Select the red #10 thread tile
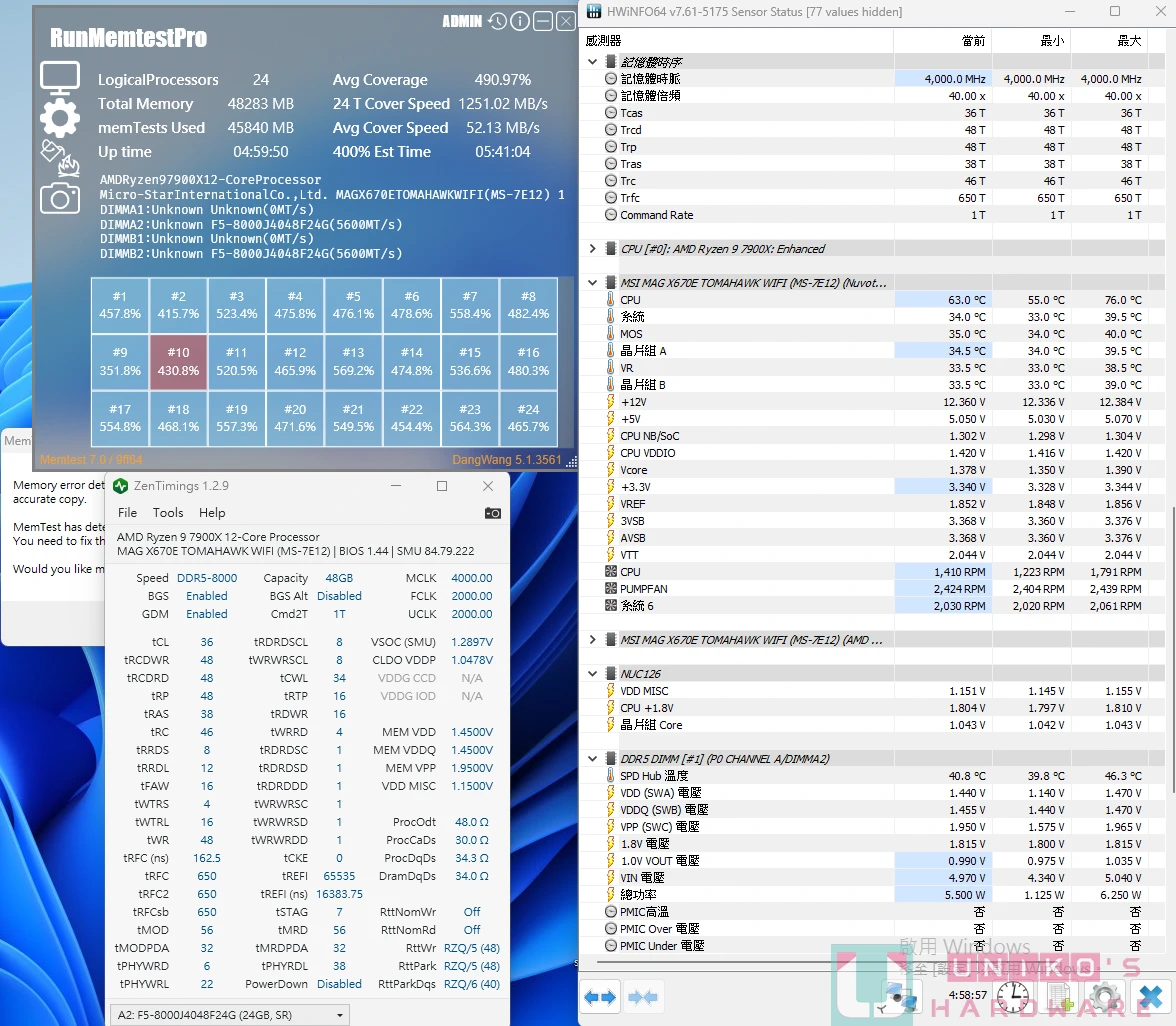Image resolution: width=1176 pixels, height=1026 pixels. 178,362
